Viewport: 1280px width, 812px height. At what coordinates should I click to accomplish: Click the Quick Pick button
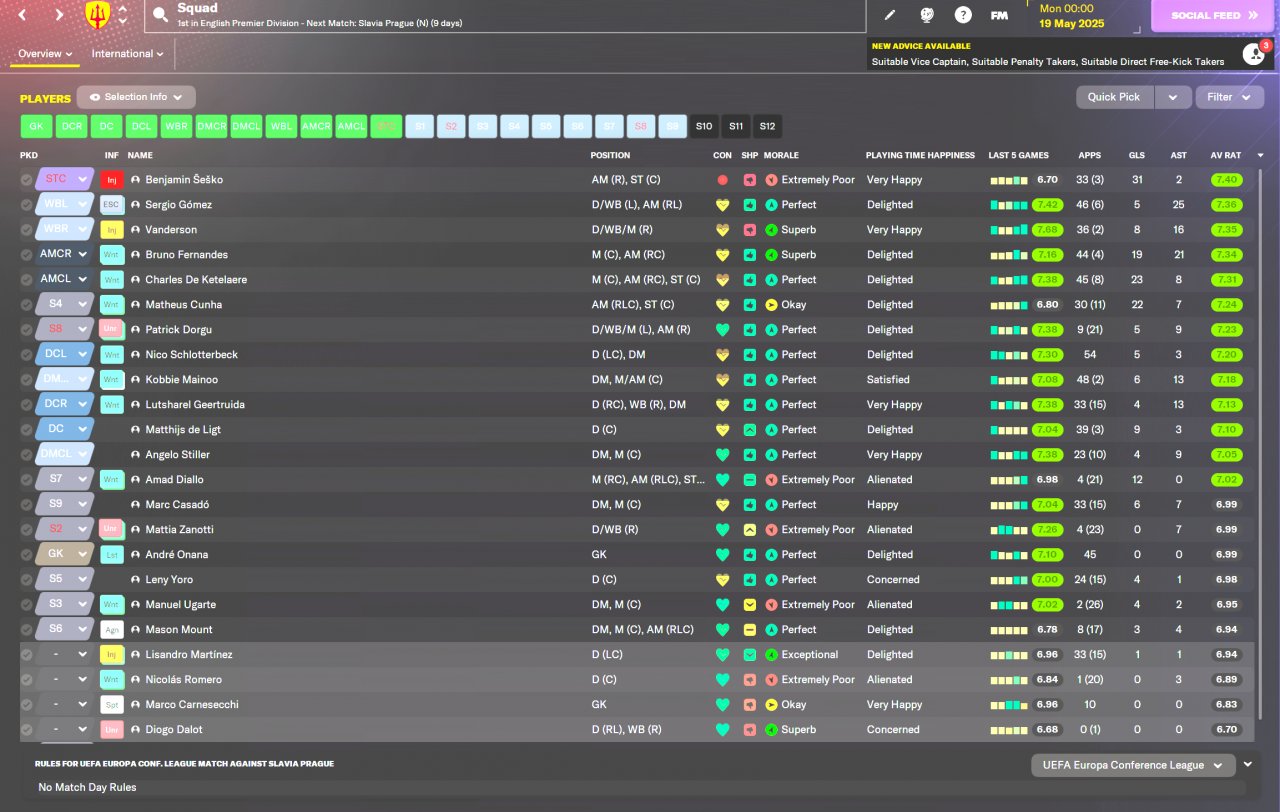click(1114, 97)
